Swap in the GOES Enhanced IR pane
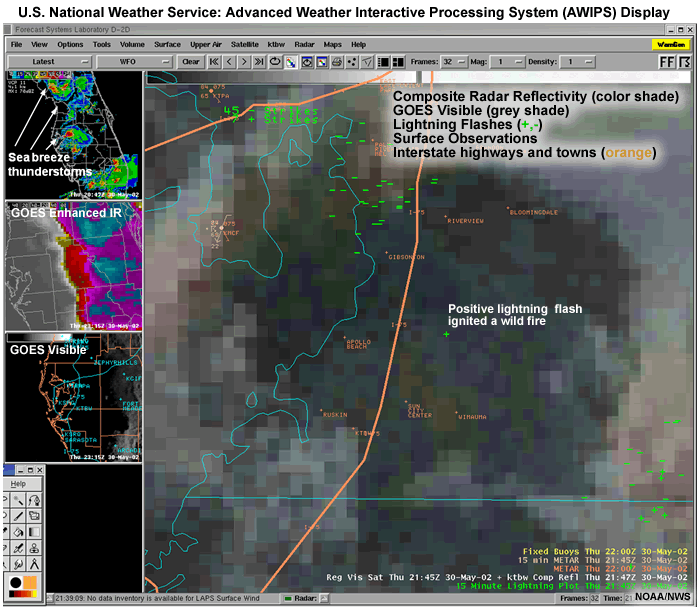This screenshot has height=610, width=700. point(74,266)
